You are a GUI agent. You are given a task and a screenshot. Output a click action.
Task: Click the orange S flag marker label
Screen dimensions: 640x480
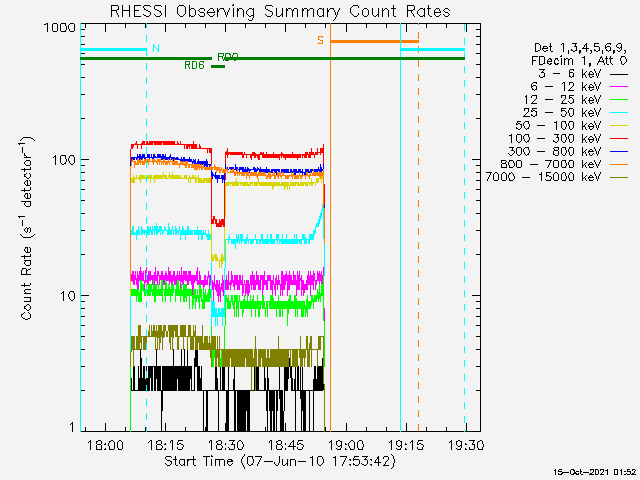click(320, 40)
